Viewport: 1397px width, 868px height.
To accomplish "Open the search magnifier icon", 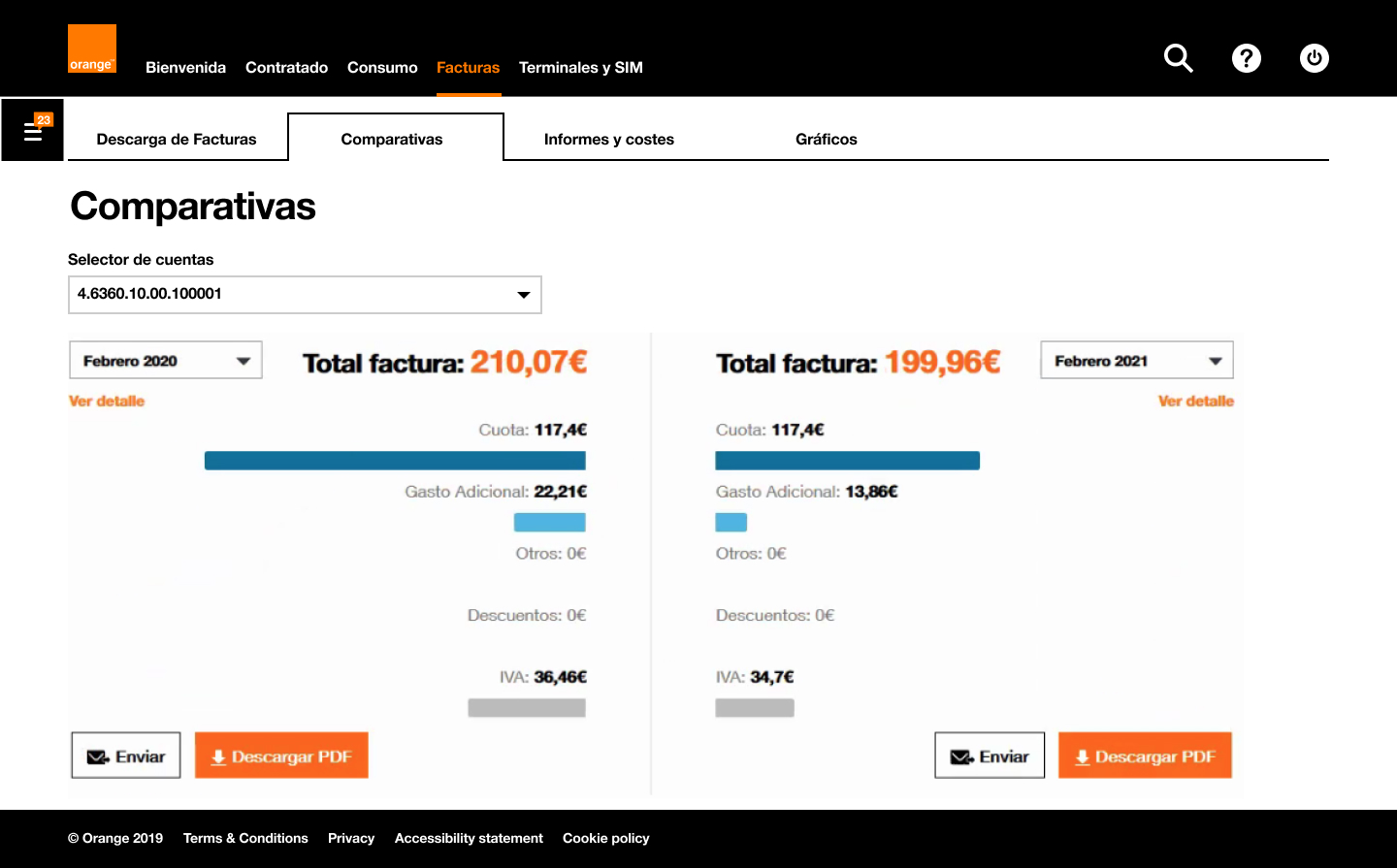I will 1178,58.
